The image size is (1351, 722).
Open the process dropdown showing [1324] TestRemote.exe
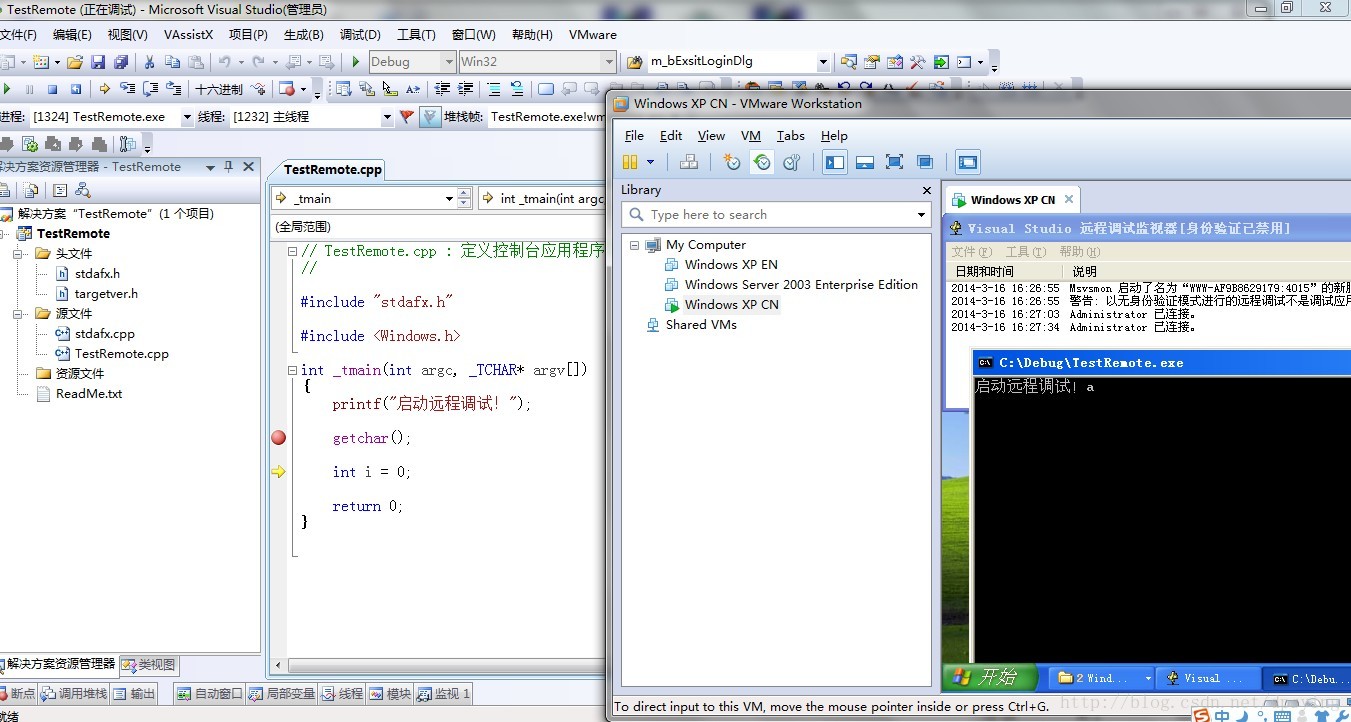(x=187, y=117)
